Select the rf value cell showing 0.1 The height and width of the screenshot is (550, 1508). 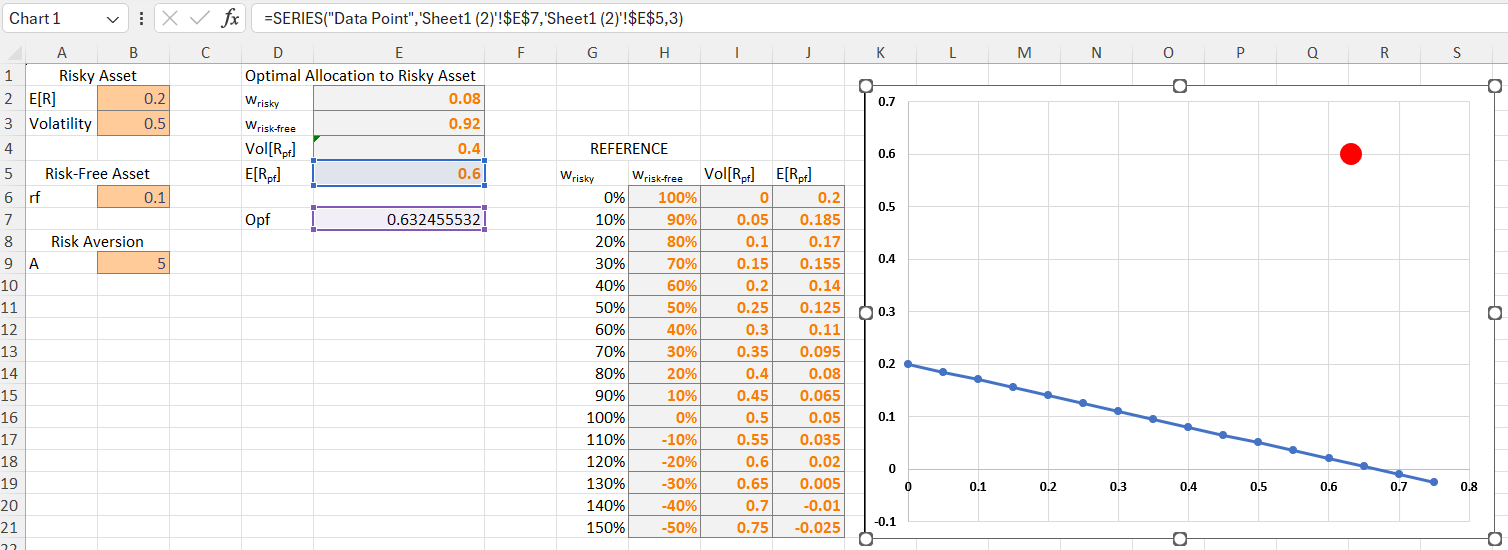point(133,197)
